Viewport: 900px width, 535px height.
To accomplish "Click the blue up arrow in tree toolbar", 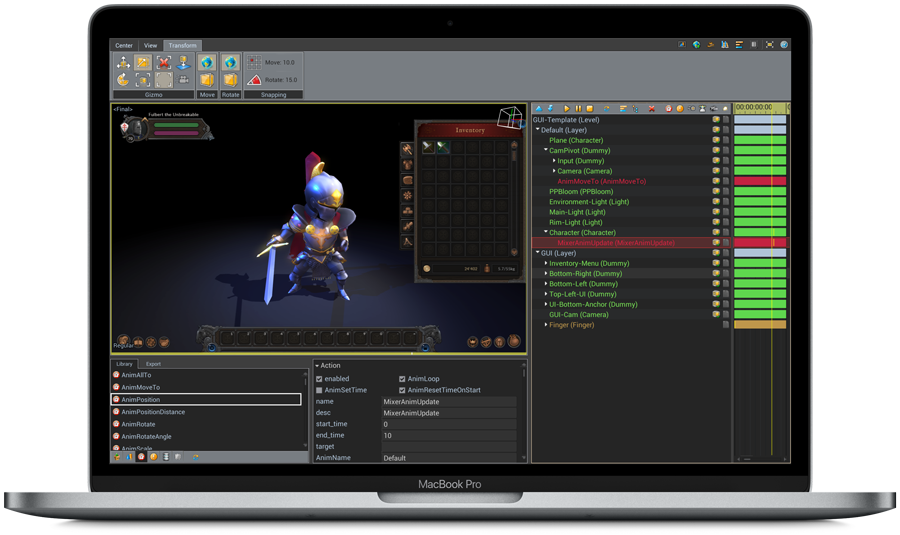I will click(x=539, y=108).
